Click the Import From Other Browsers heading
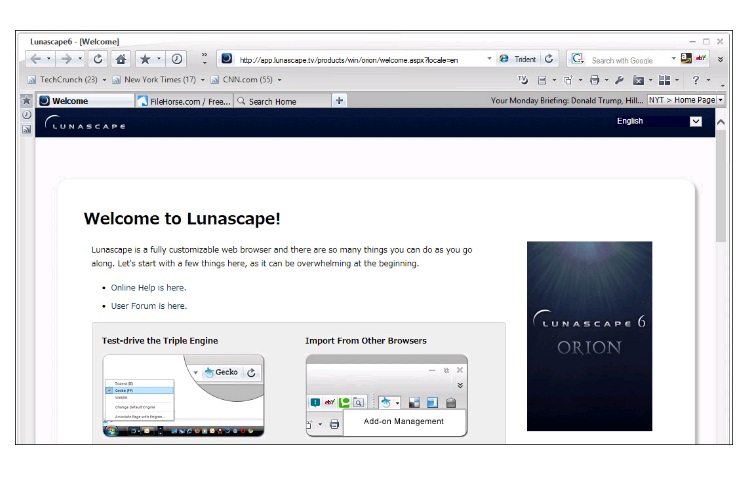This screenshot has height=480, width=750. tap(366, 341)
